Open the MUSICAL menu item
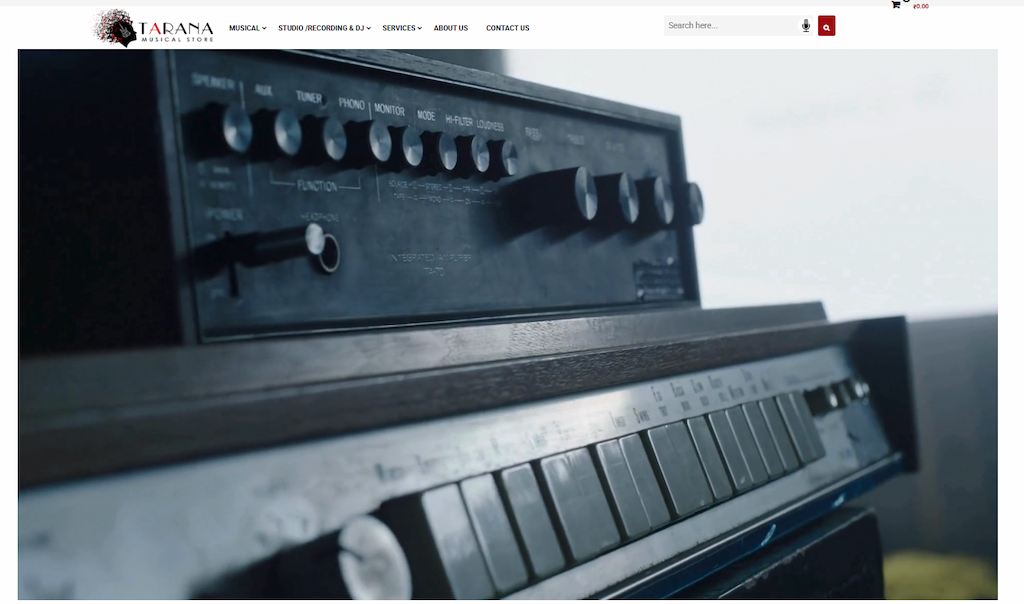The width and height of the screenshot is (1024, 604). tap(244, 28)
